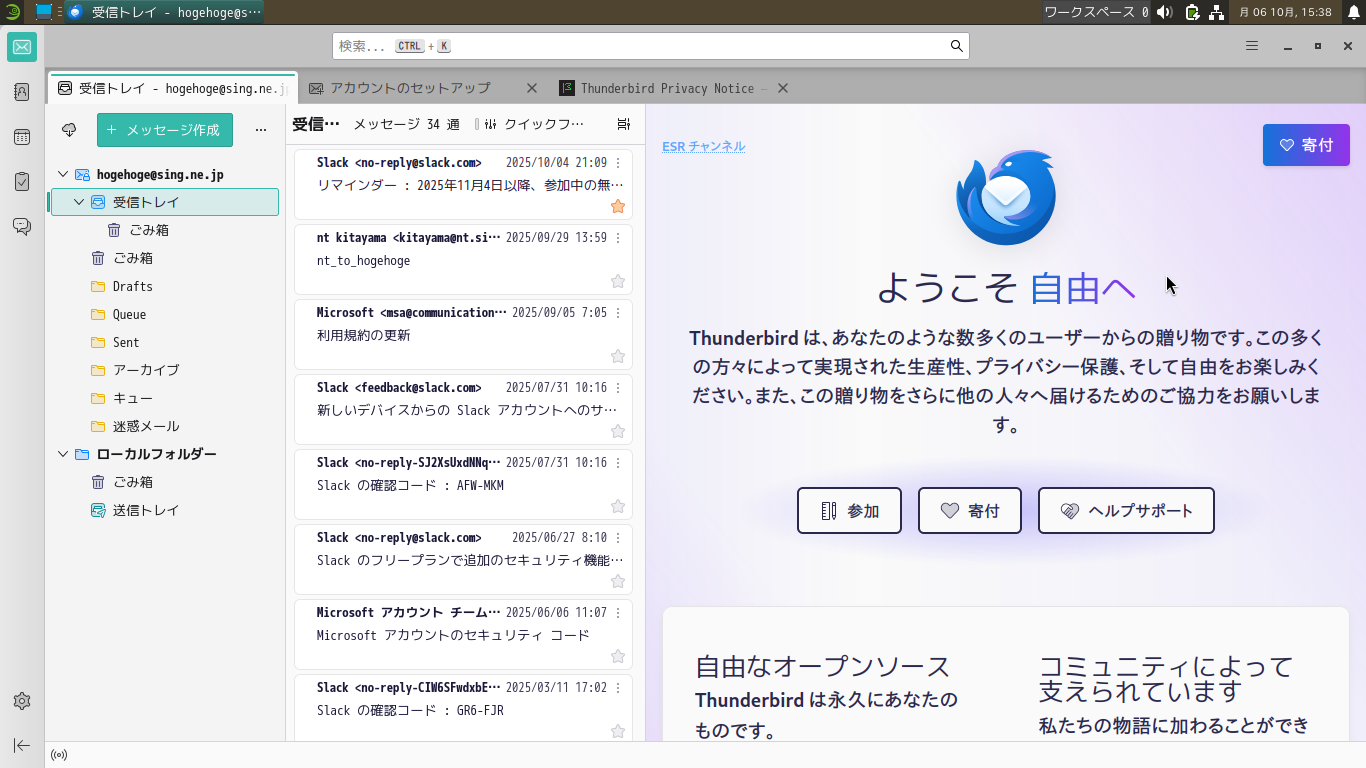Select the Sent folder

[165, 342]
